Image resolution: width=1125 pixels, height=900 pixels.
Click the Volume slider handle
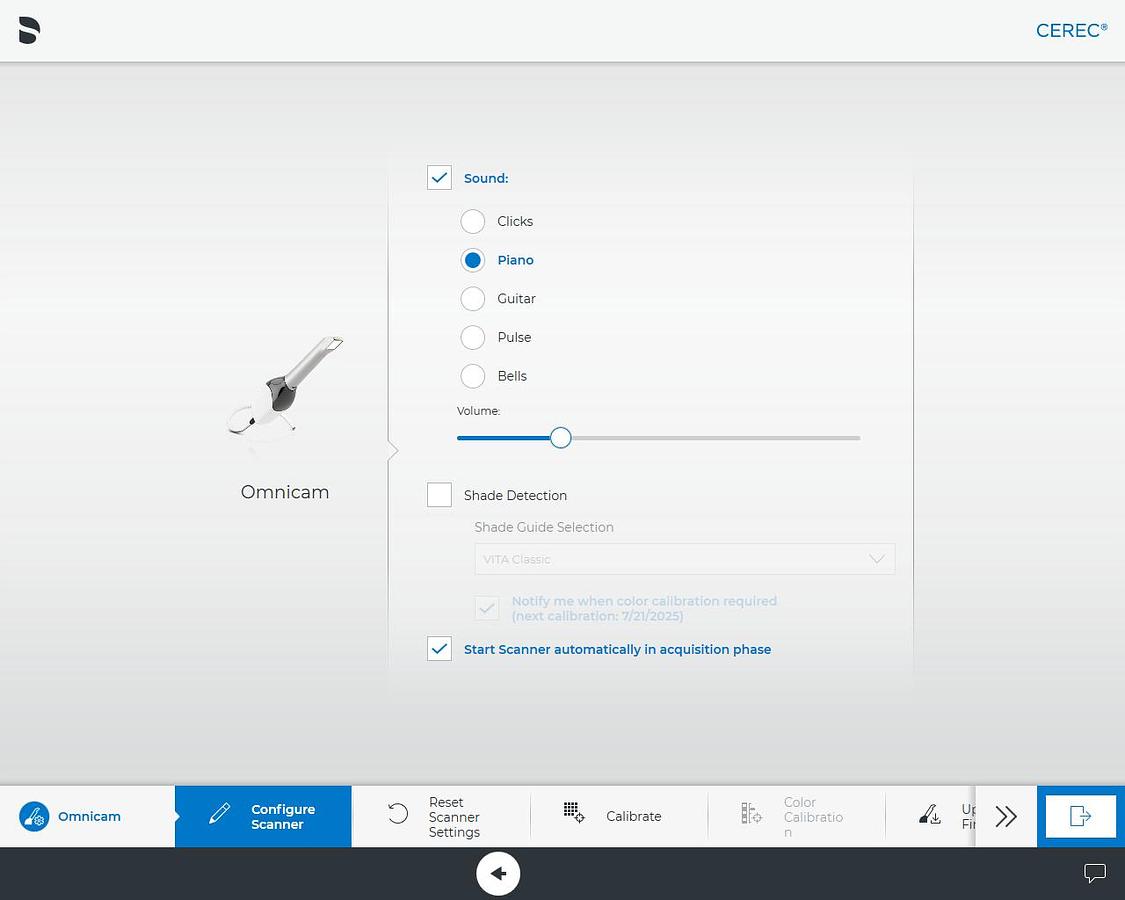point(561,438)
